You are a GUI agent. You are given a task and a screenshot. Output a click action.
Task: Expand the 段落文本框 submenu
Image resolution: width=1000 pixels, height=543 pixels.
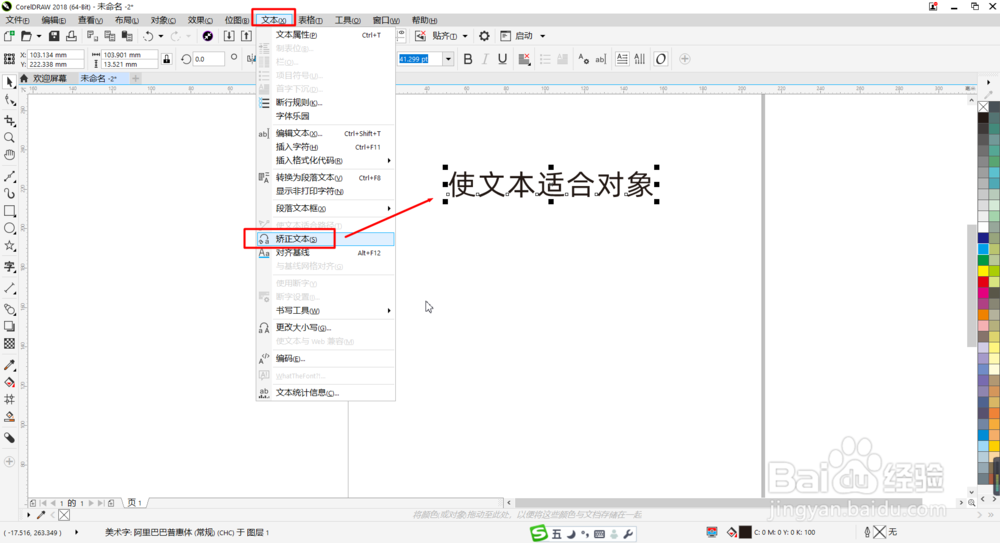[x=325, y=208]
